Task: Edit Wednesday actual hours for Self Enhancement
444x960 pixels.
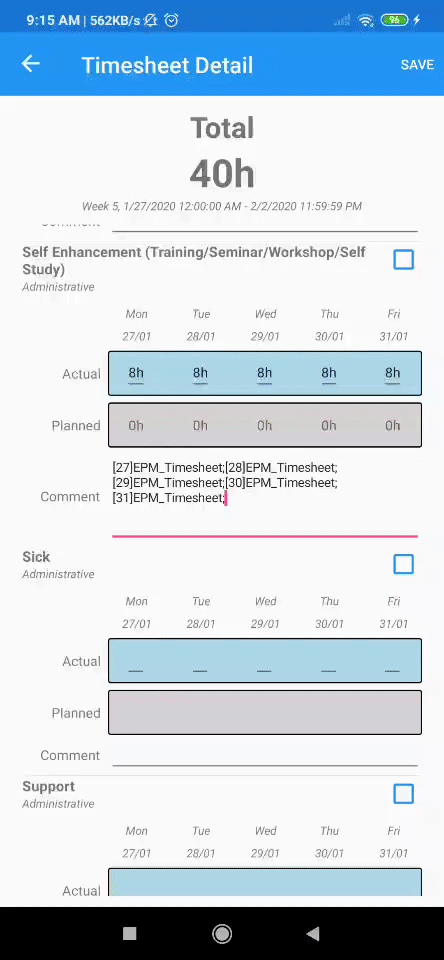Action: tap(265, 373)
